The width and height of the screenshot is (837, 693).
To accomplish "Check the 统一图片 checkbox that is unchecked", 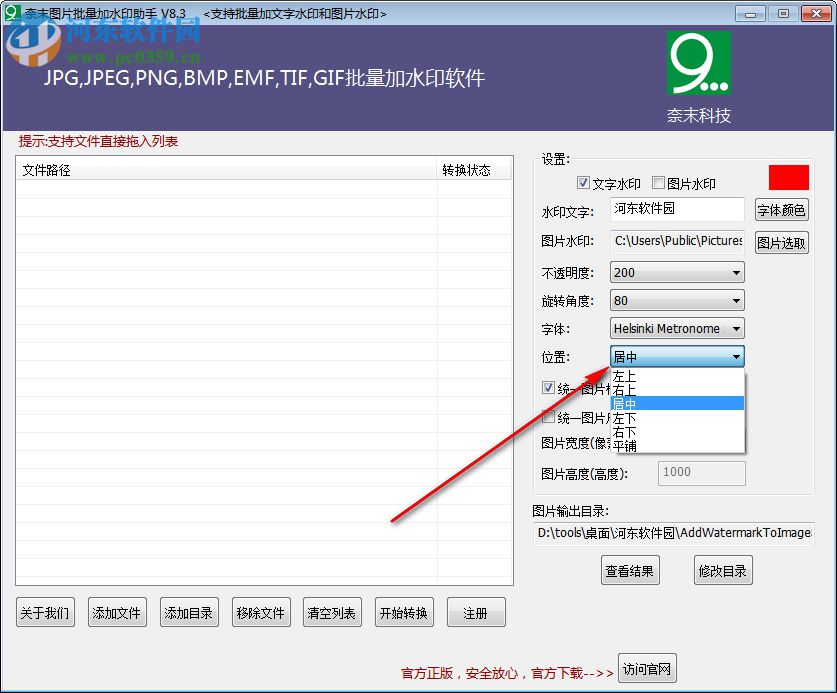I will [549, 417].
